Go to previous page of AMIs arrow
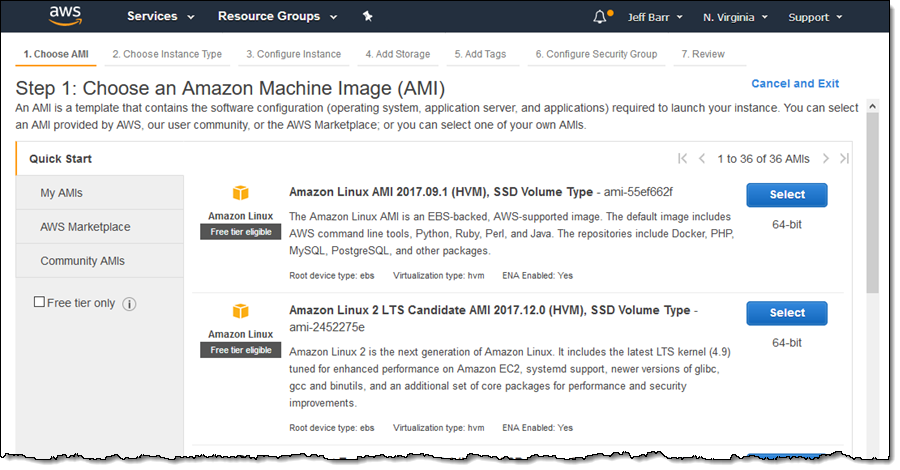Viewport: 900px width, 470px height. 702,158
